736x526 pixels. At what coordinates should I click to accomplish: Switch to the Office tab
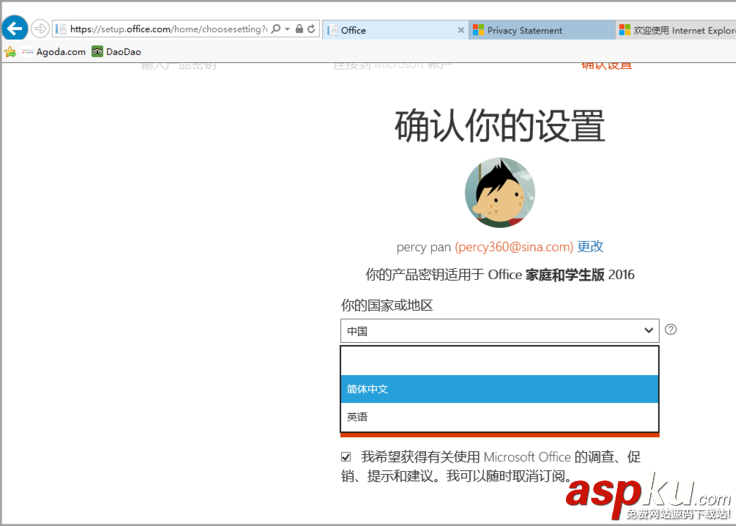pyautogui.click(x=396, y=30)
